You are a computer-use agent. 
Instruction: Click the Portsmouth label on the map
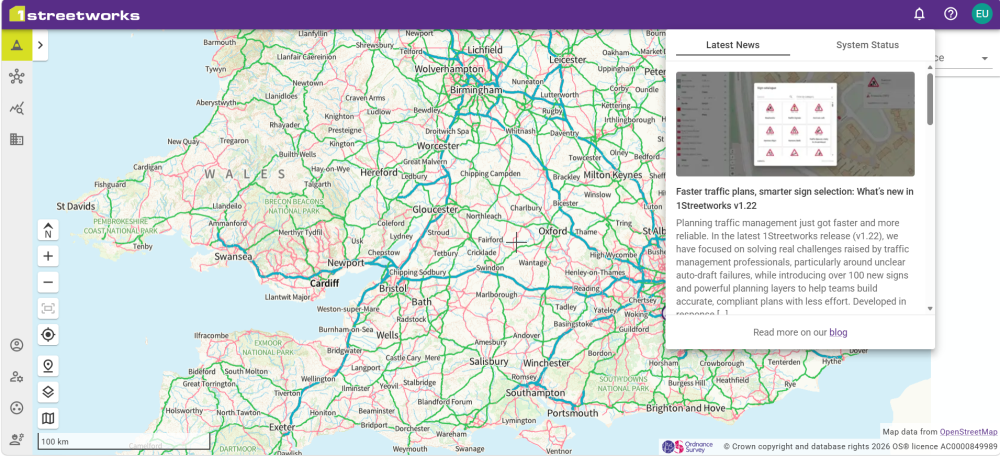pos(575,413)
